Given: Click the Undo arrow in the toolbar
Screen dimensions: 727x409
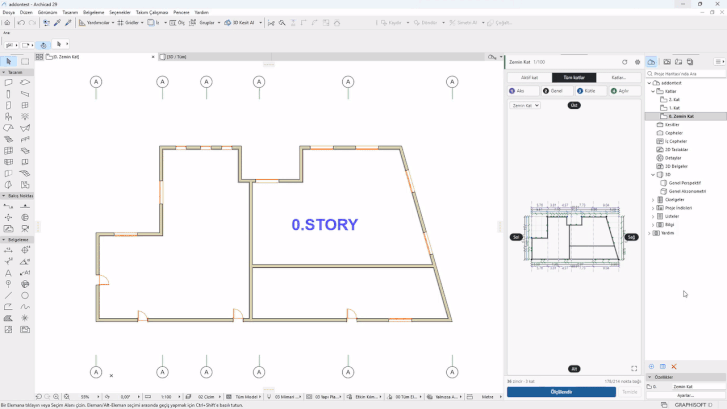Looking at the screenshot, I should click(x=21, y=22).
